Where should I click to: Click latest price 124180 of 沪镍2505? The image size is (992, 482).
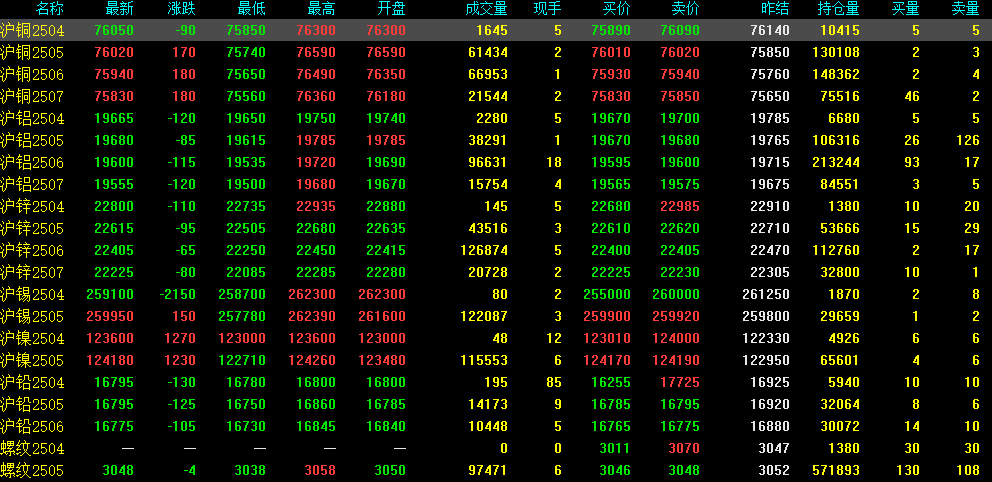tap(110, 361)
